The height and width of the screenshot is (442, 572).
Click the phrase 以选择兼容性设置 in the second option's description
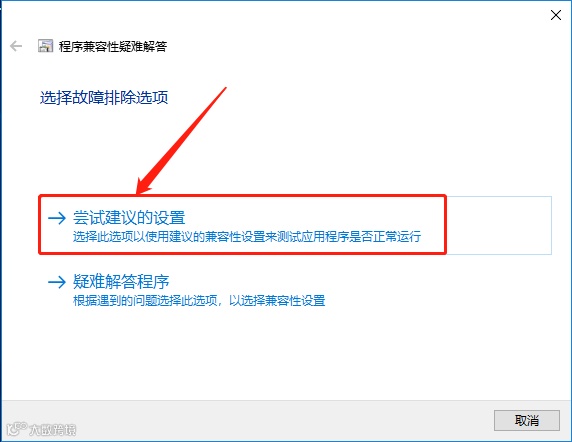point(277,301)
